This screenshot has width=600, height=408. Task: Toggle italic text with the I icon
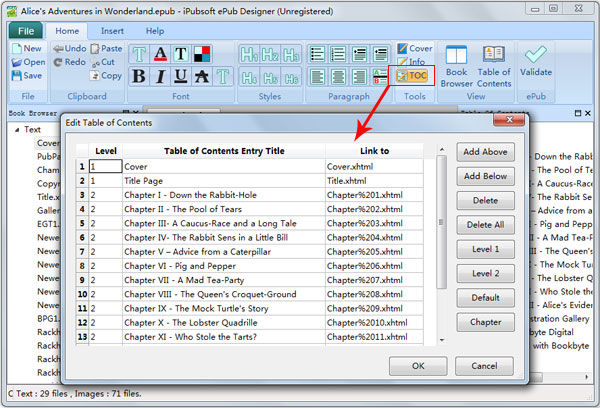160,76
